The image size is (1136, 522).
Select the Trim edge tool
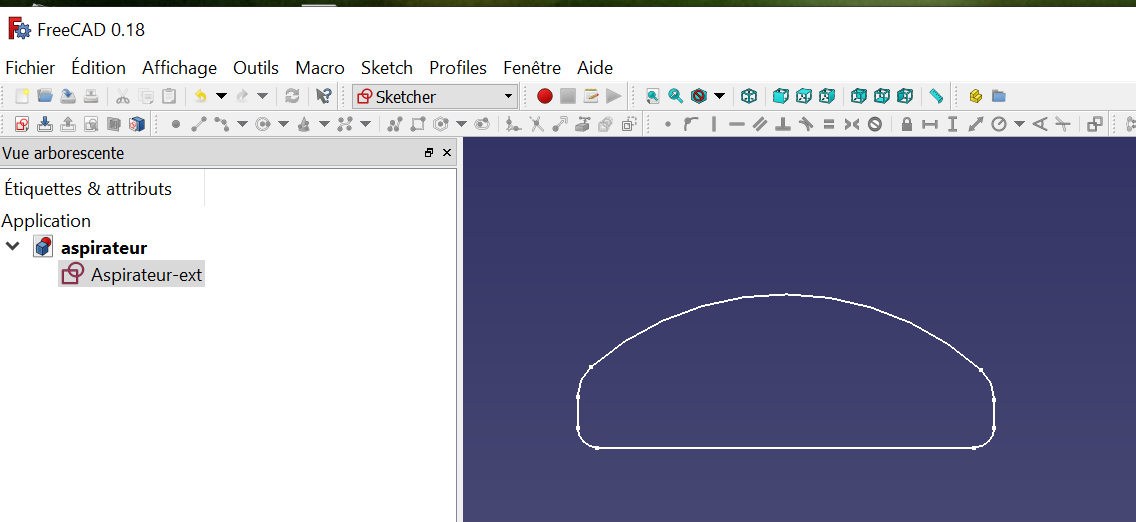(x=536, y=125)
